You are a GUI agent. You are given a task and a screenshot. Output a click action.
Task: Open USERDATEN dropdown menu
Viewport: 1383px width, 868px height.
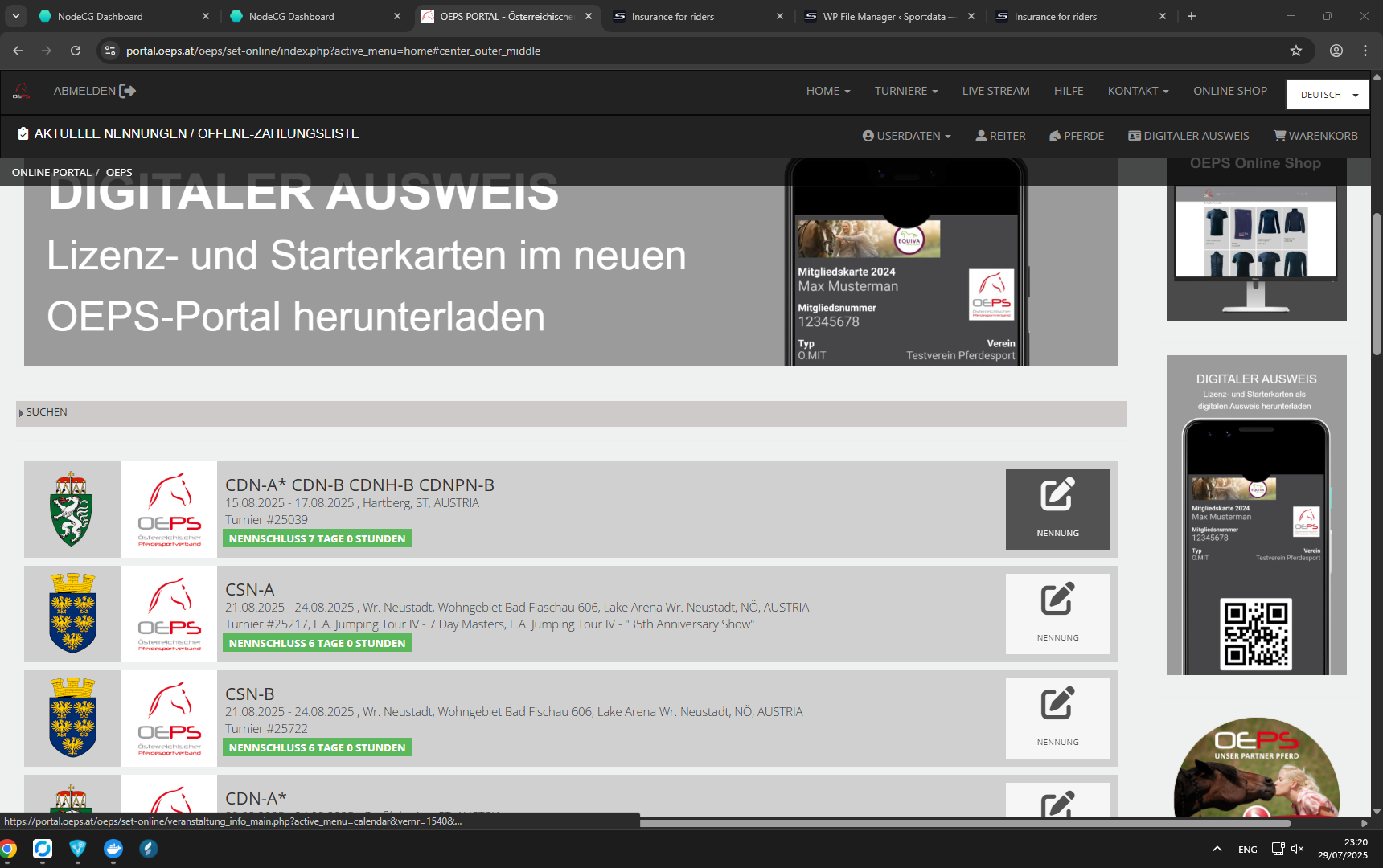click(906, 136)
